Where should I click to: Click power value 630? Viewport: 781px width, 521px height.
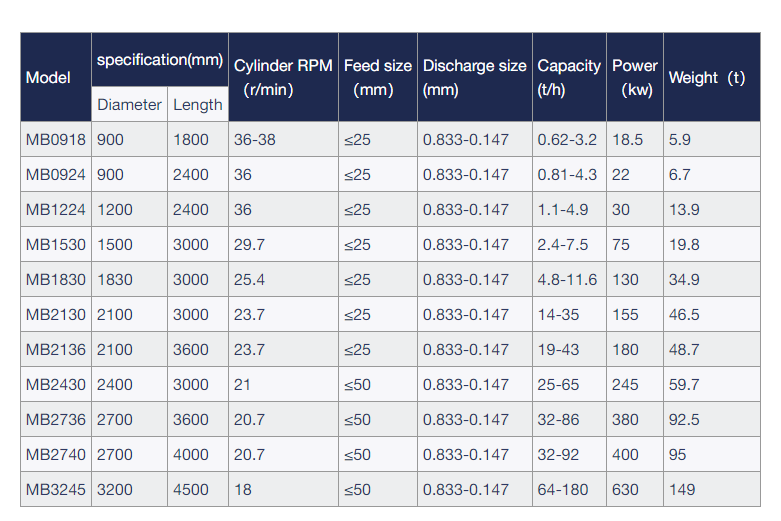click(x=635, y=489)
